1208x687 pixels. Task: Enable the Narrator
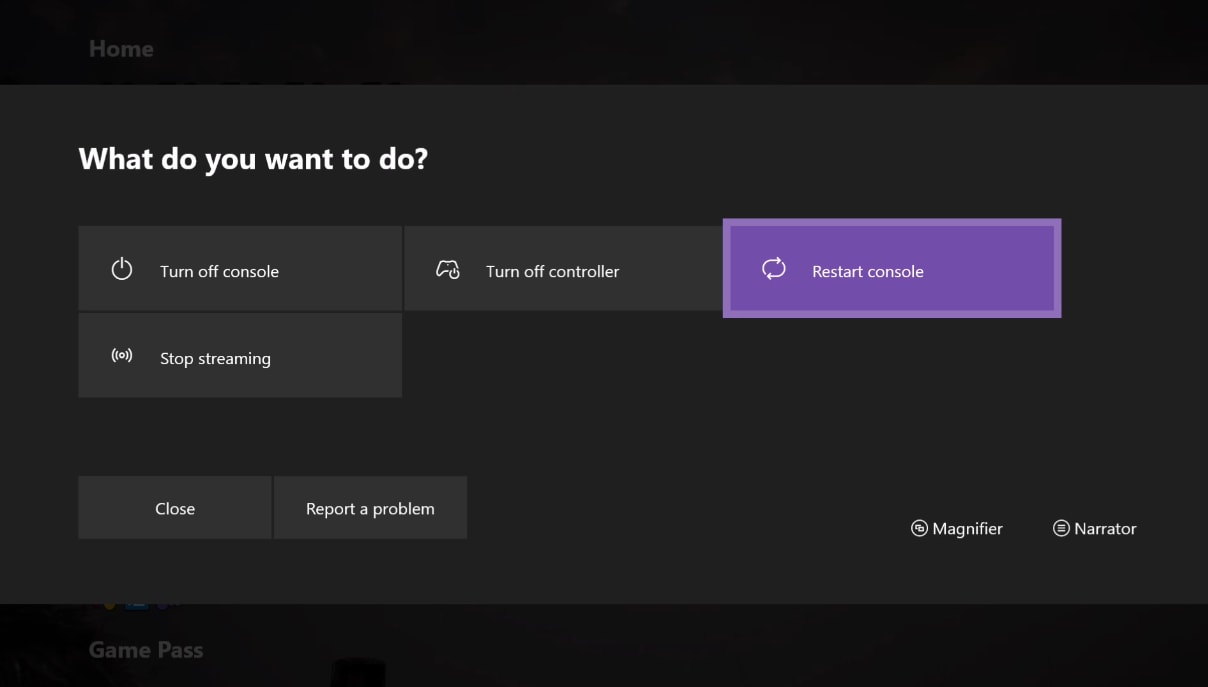pyautogui.click(x=1094, y=528)
